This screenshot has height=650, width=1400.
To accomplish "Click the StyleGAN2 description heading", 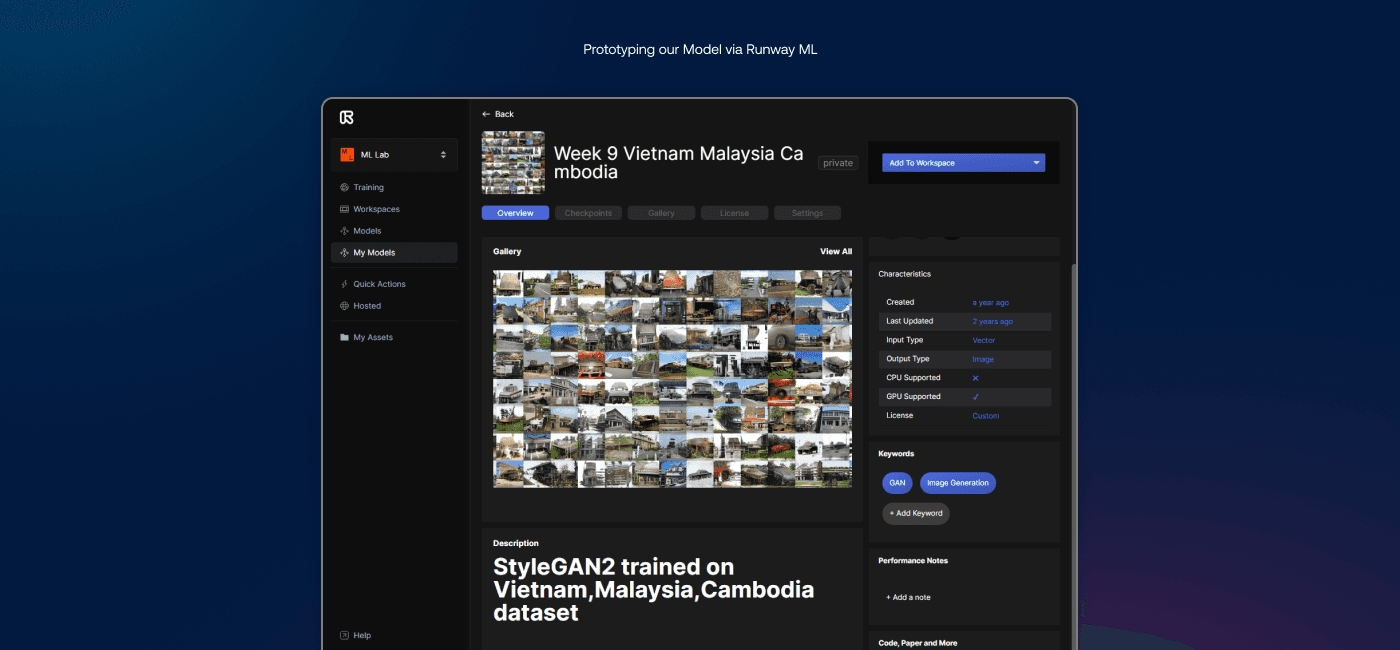I will pos(653,589).
